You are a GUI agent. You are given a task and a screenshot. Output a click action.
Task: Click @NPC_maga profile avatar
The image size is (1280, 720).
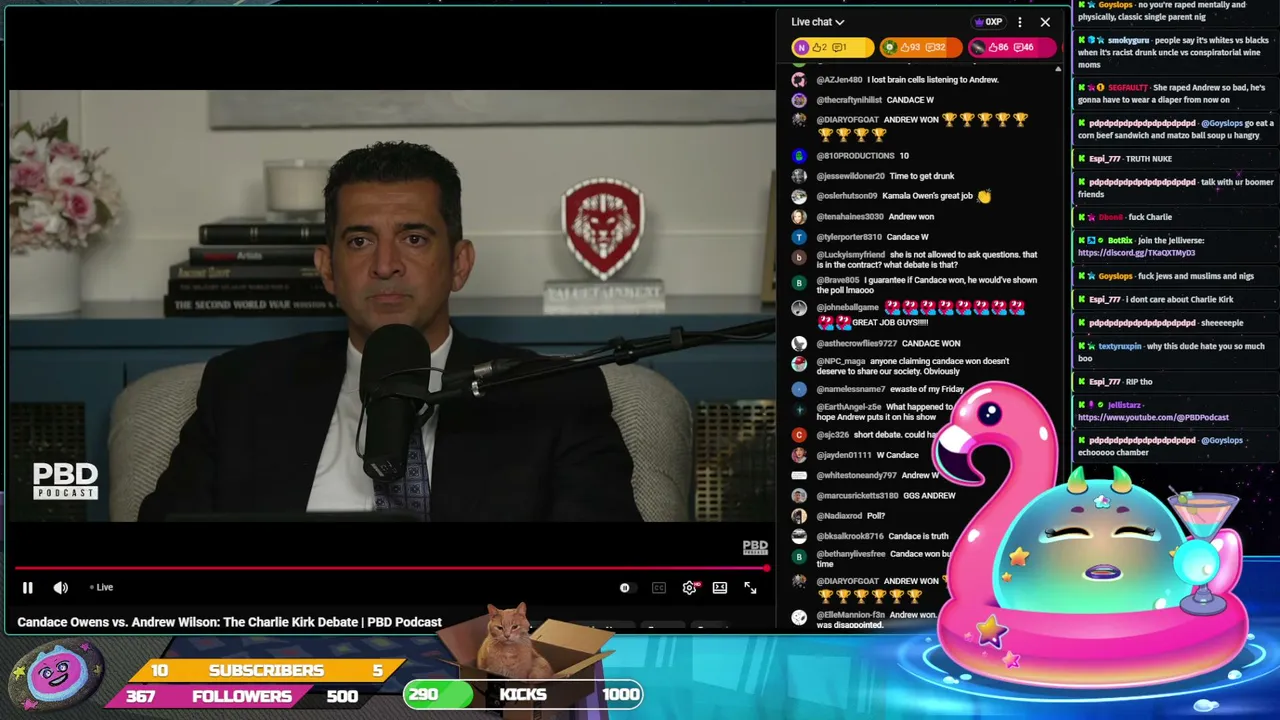[799, 363]
